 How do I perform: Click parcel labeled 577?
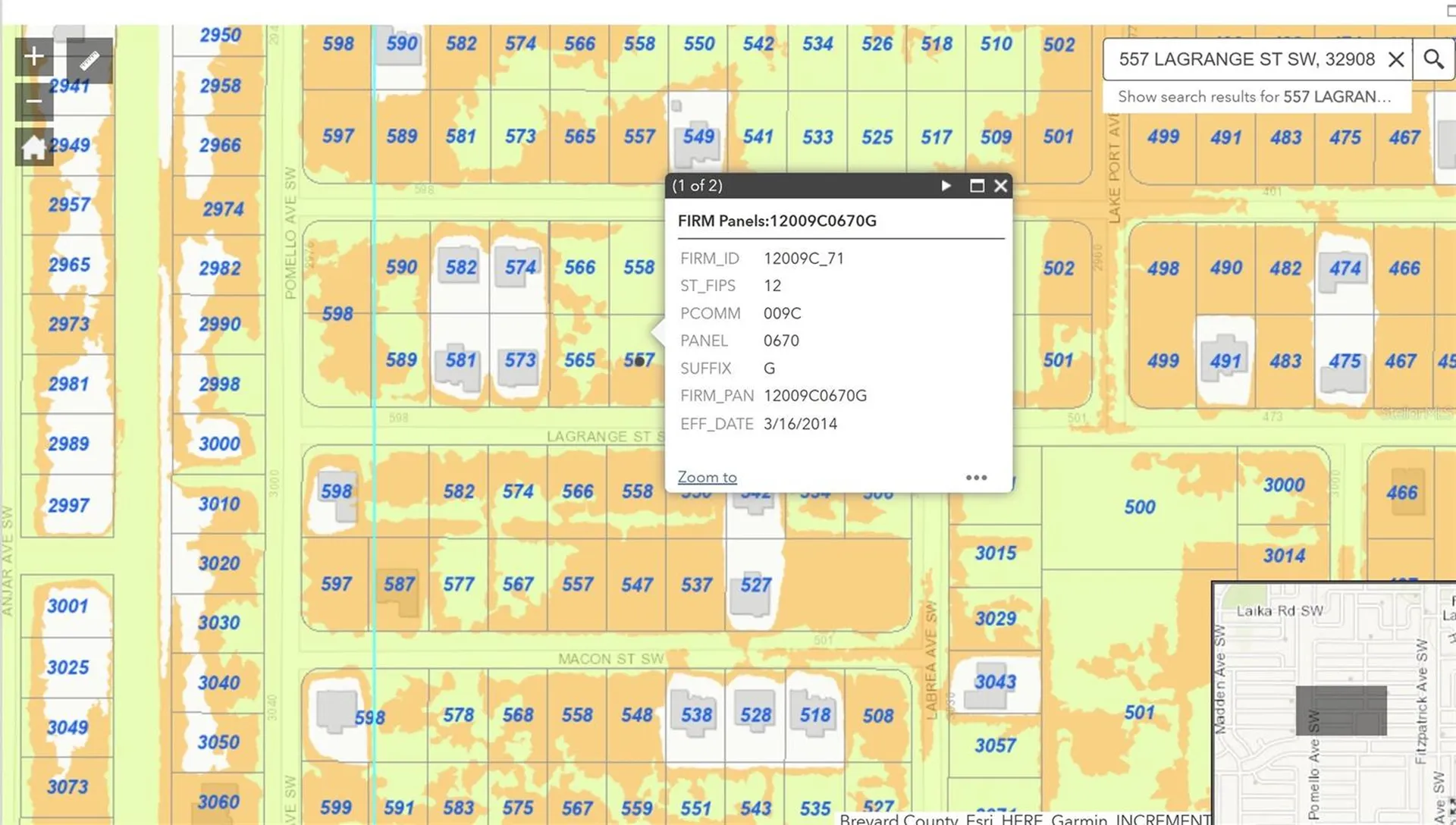tap(459, 585)
